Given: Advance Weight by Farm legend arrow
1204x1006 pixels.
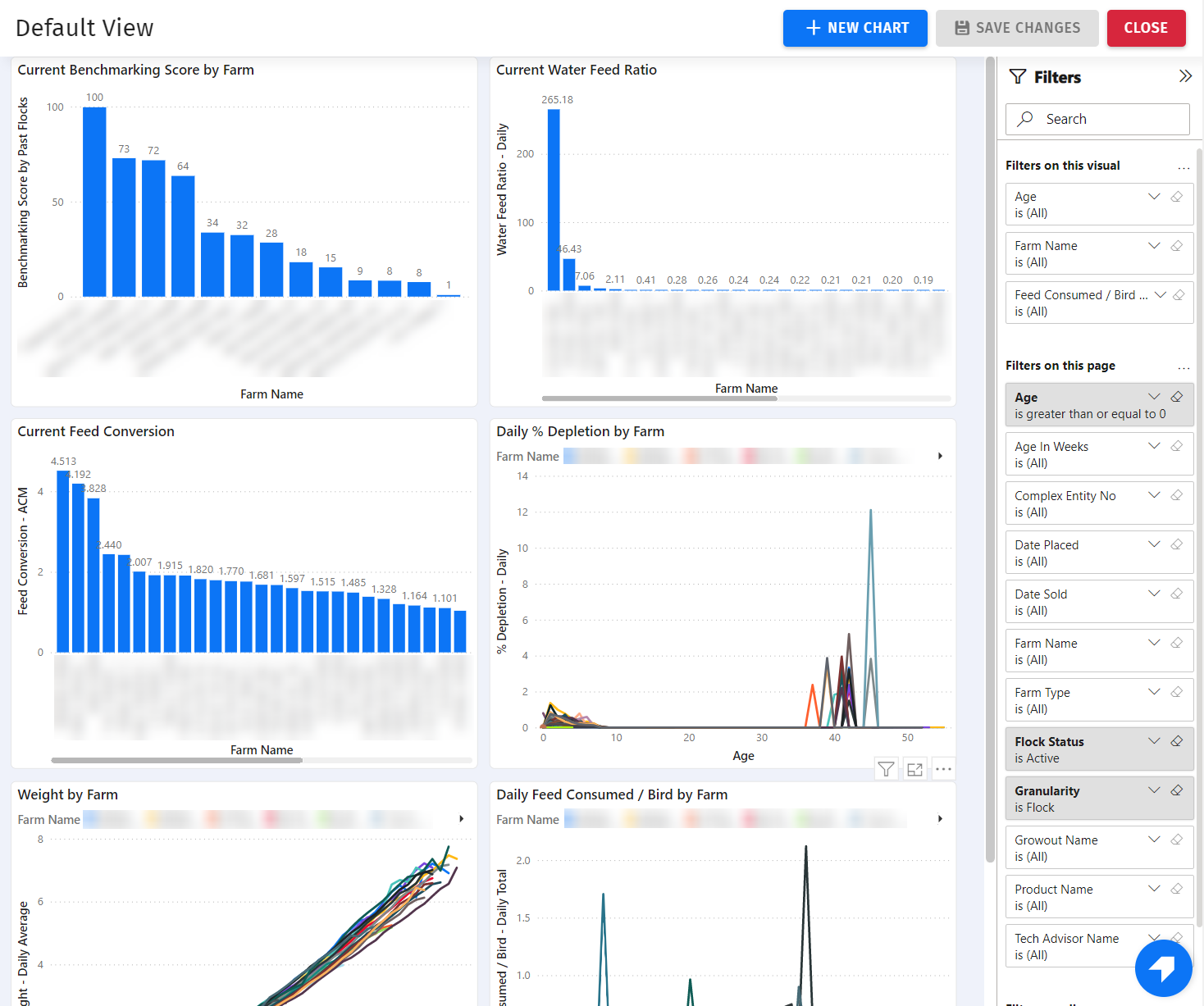Looking at the screenshot, I should [x=462, y=819].
